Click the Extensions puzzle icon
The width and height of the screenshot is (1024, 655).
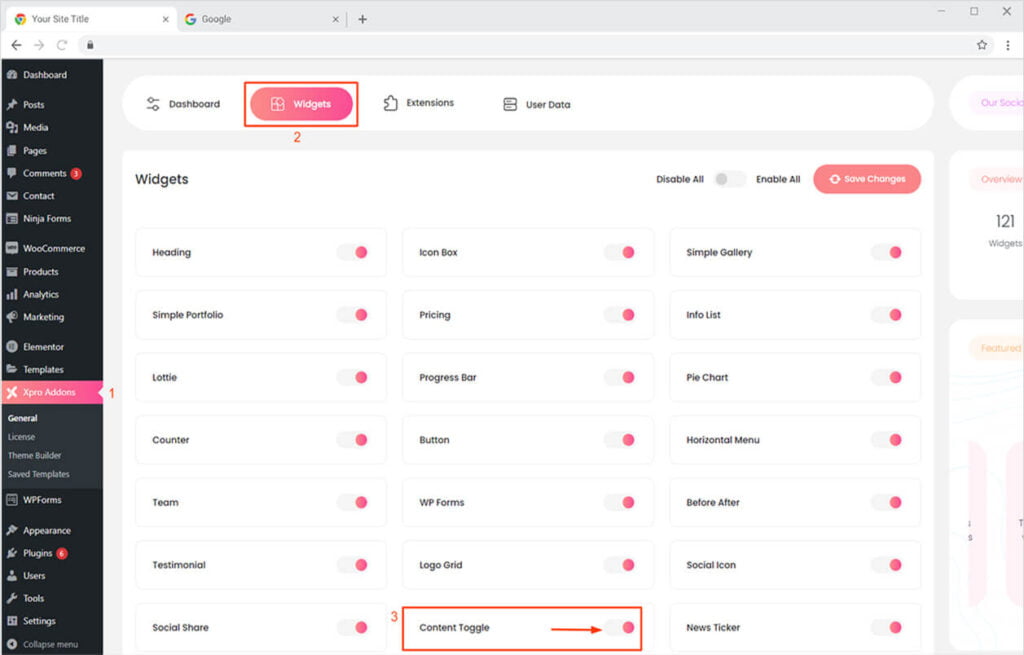[392, 103]
